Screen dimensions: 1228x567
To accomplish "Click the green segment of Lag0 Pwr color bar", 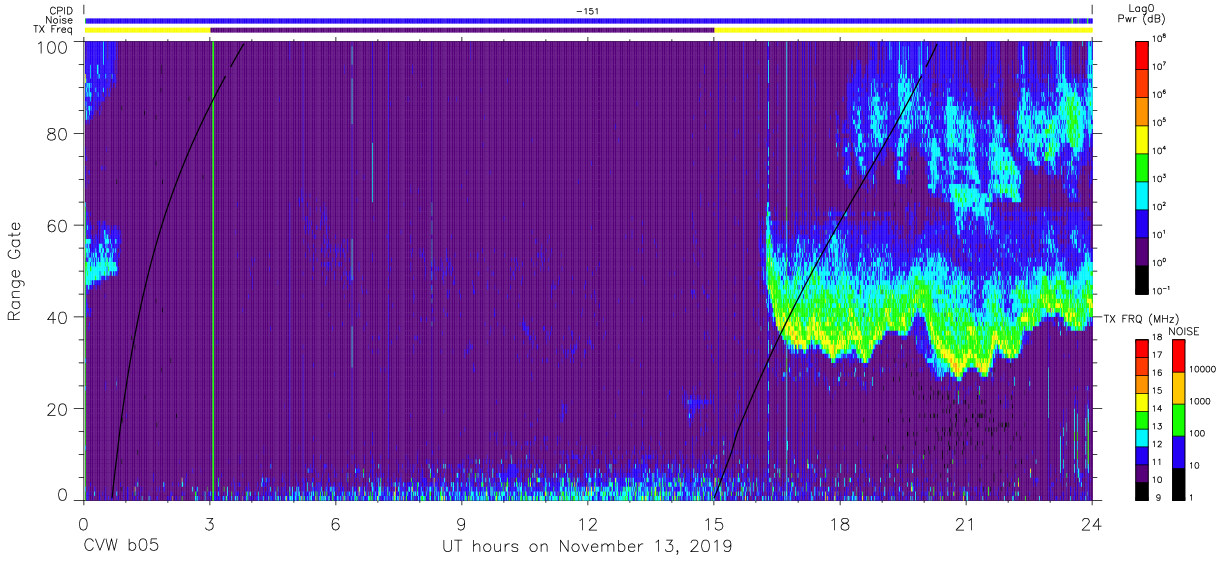I will pyautogui.click(x=1141, y=166).
